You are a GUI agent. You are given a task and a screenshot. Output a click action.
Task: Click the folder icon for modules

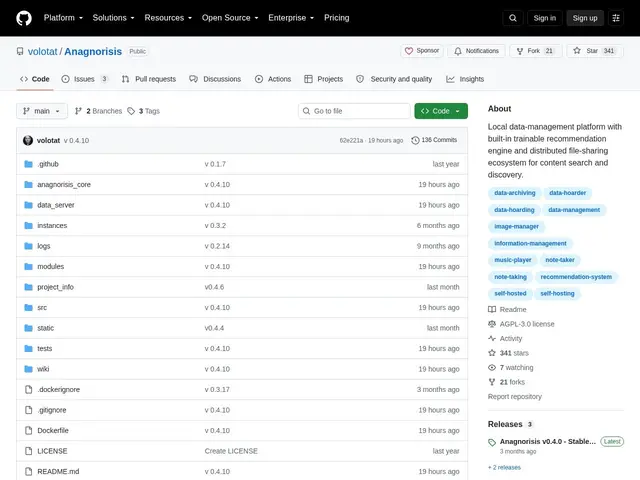[x=28, y=267]
